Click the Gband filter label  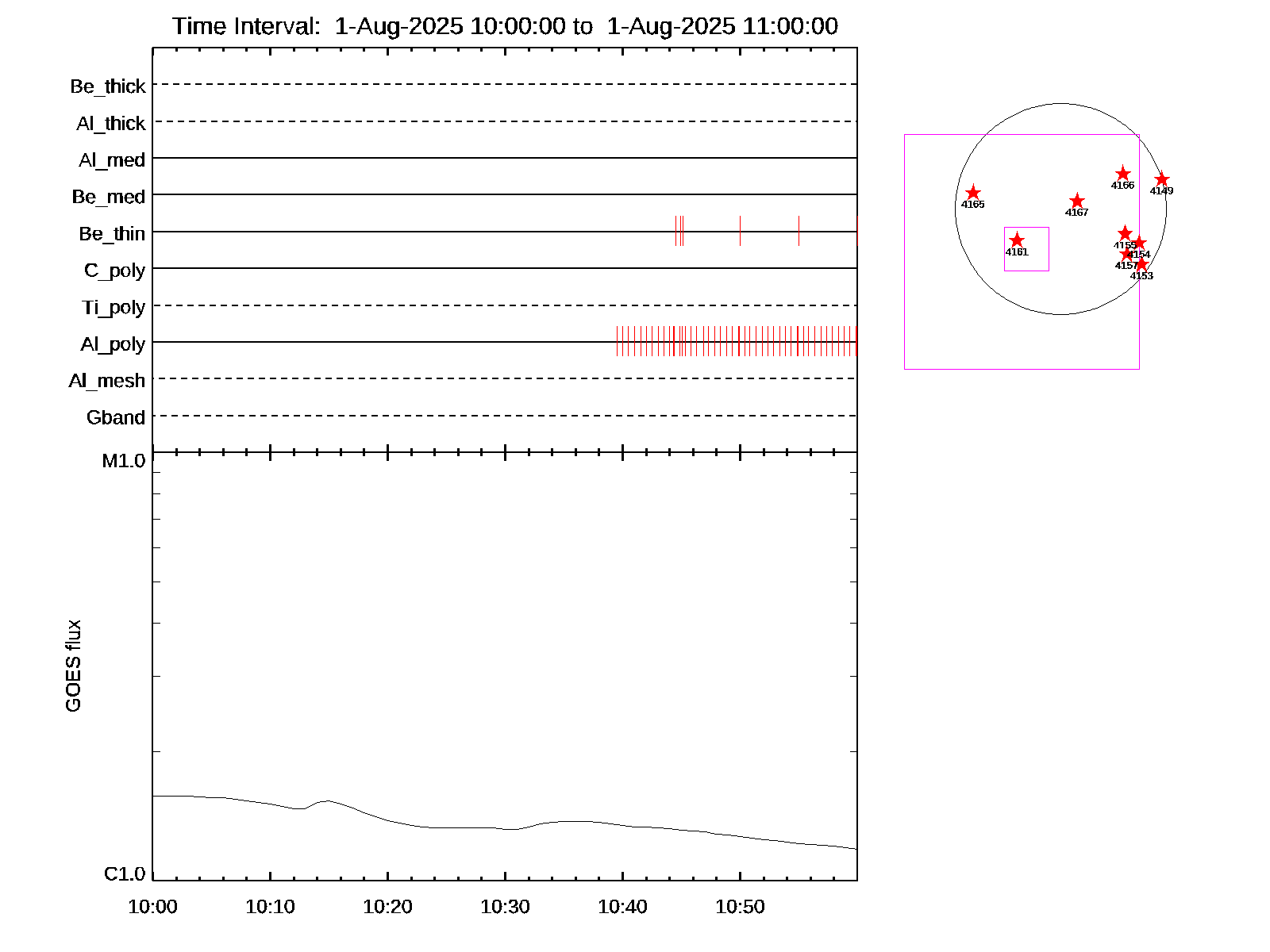coord(116,418)
